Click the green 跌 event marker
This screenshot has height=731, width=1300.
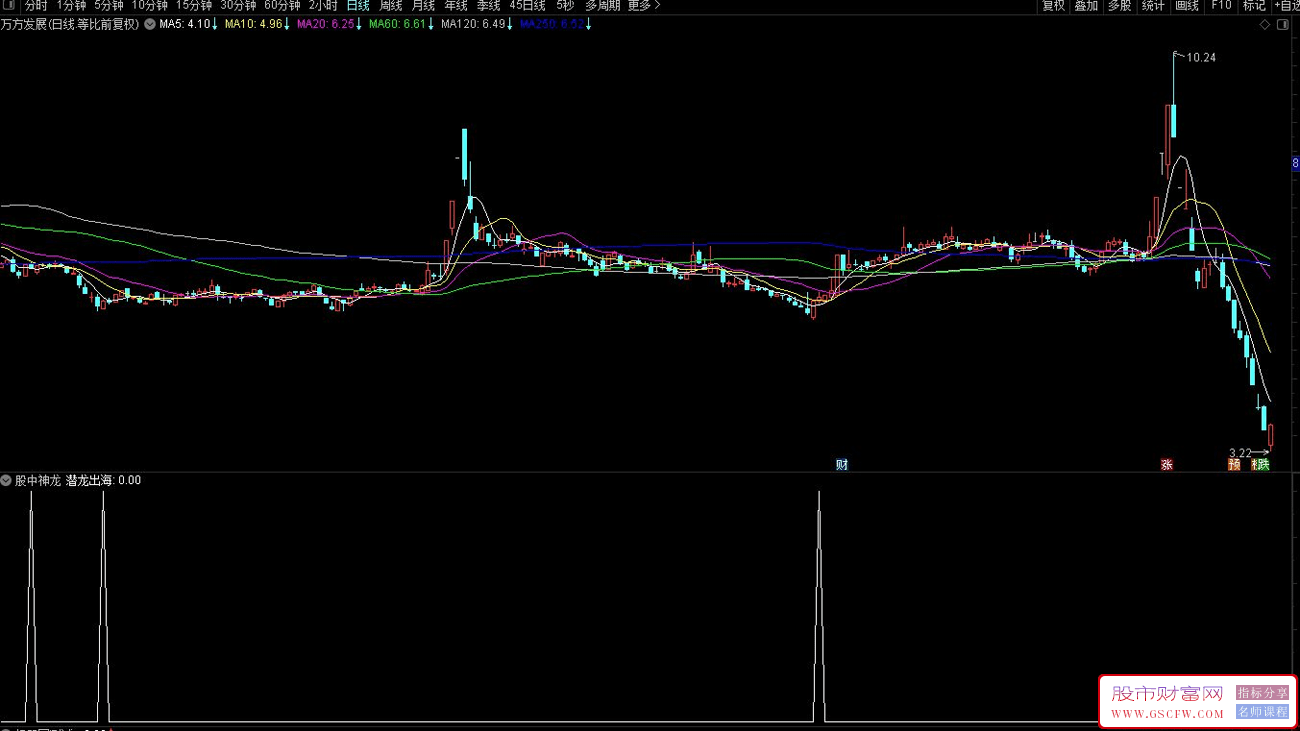(1263, 464)
